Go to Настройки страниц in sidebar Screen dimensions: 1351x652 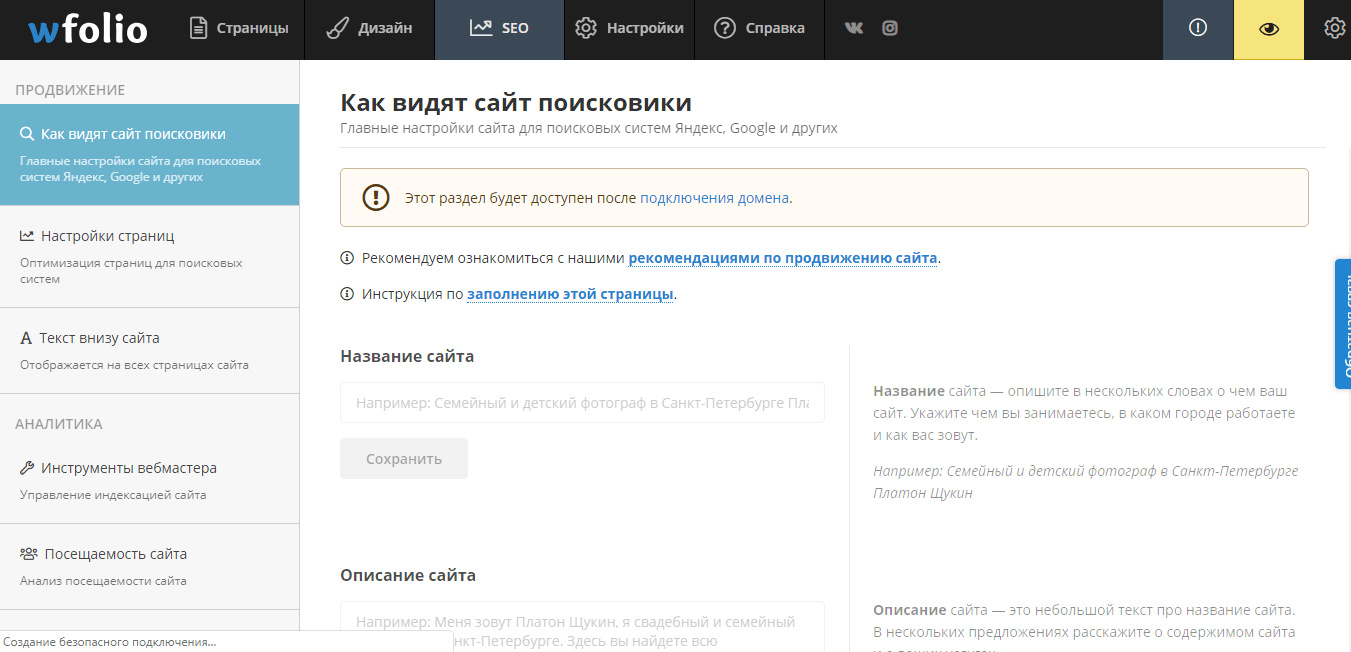108,236
